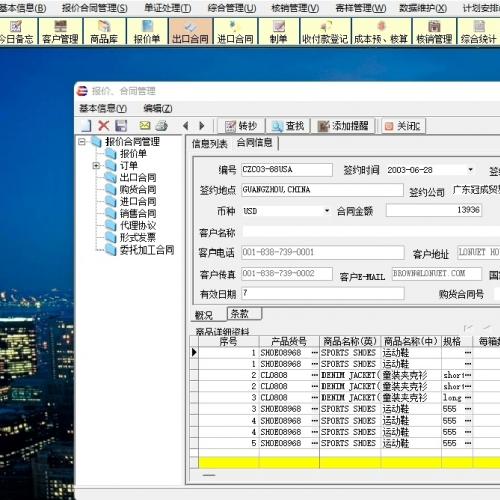Click the print icon

(x=162, y=126)
